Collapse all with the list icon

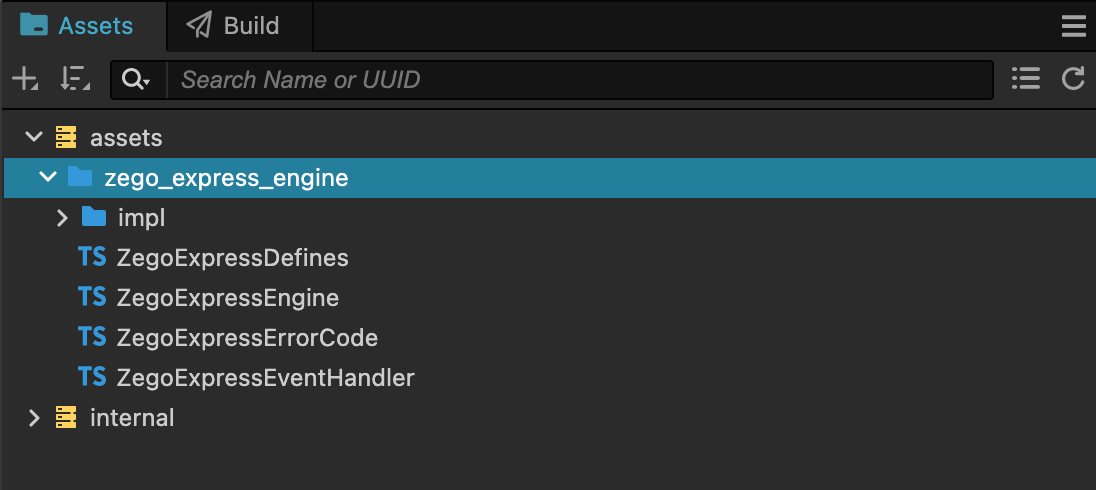pos(1025,79)
